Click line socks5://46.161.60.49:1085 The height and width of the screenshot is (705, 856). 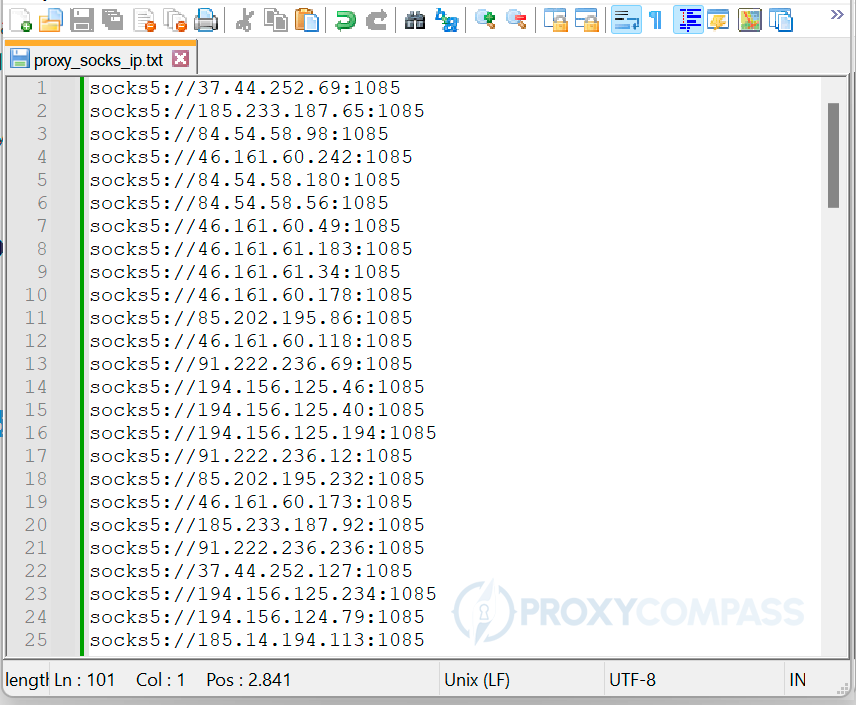(x=245, y=226)
